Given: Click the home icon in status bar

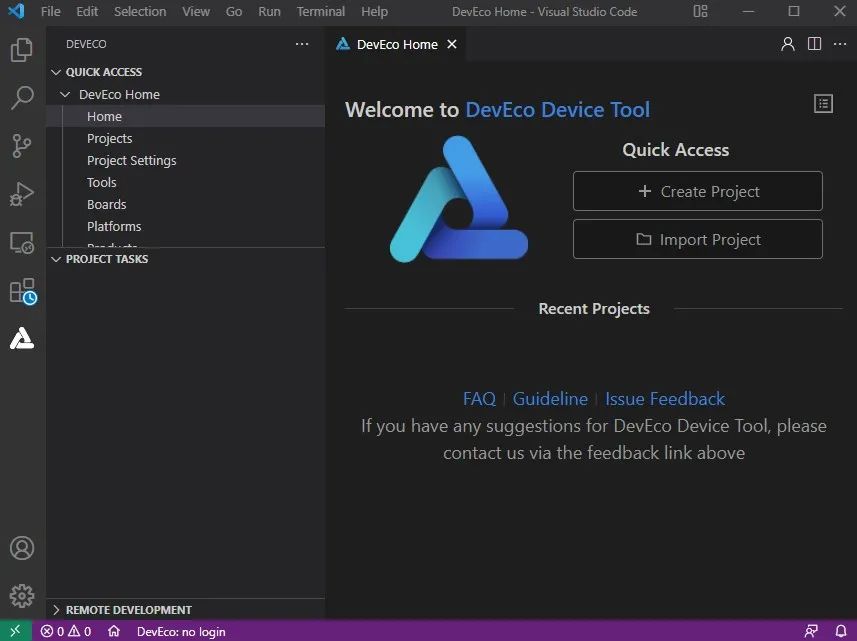Looking at the screenshot, I should (114, 631).
